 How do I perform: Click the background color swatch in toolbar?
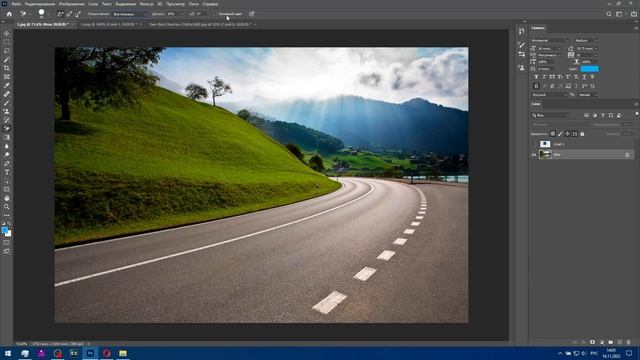[x=9, y=234]
